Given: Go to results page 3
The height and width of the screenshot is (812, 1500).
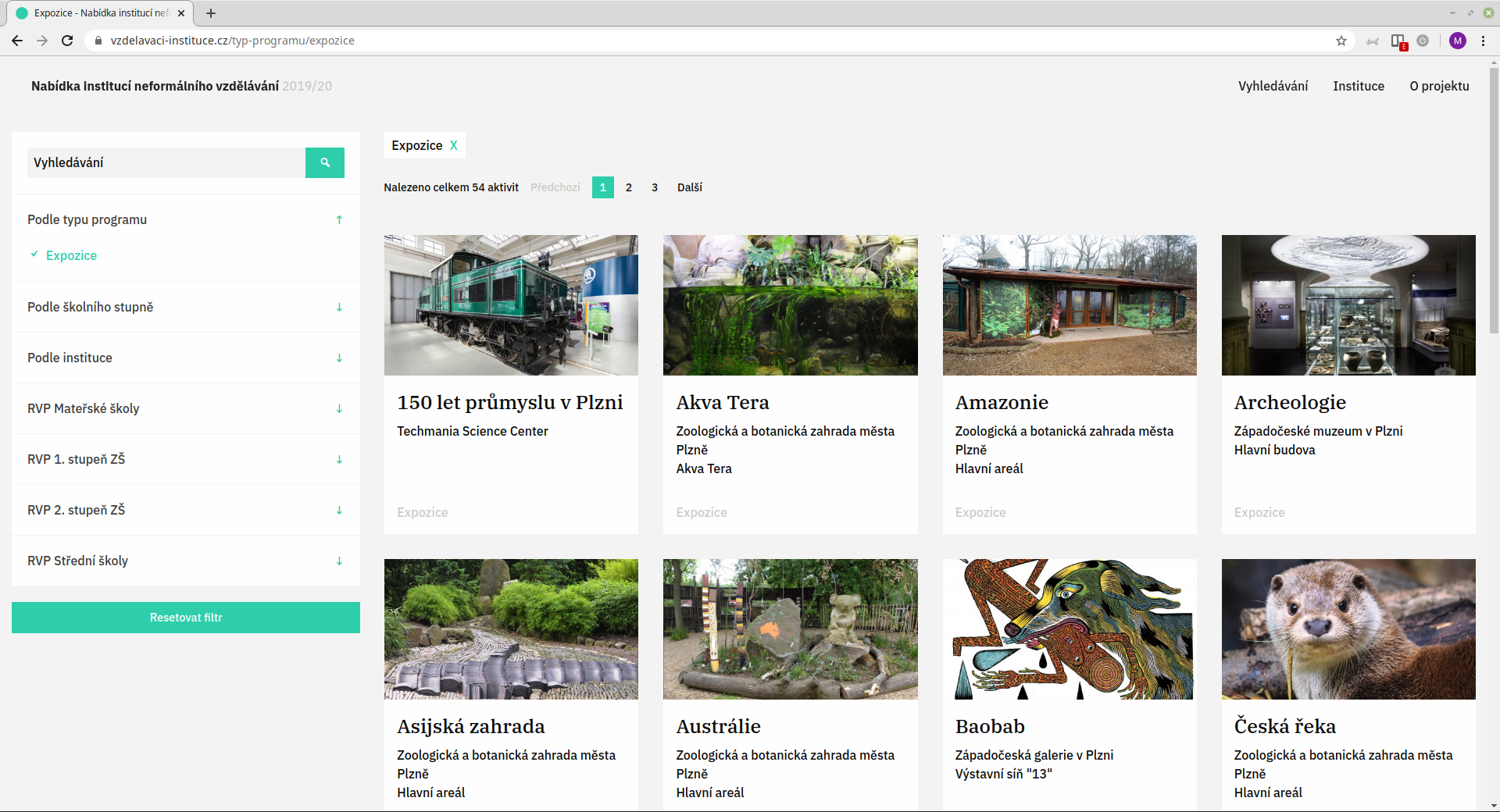Looking at the screenshot, I should [655, 187].
